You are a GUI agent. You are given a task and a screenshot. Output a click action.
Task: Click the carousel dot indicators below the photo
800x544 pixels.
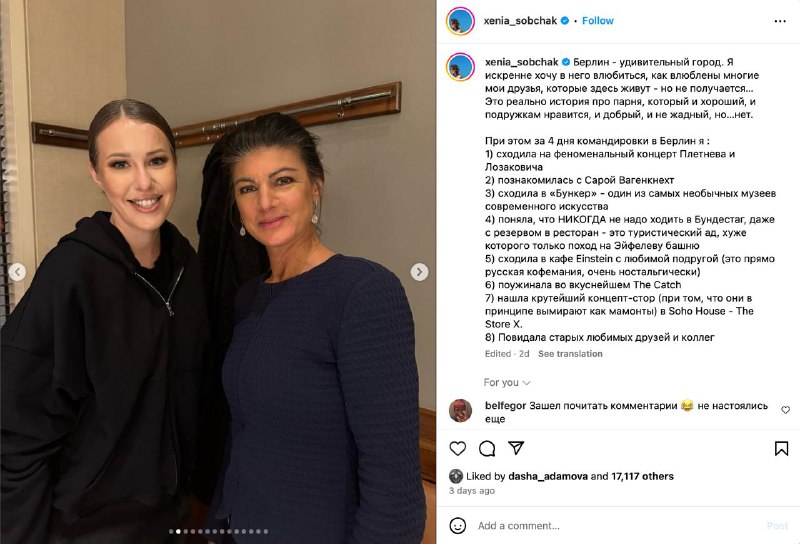point(218,531)
